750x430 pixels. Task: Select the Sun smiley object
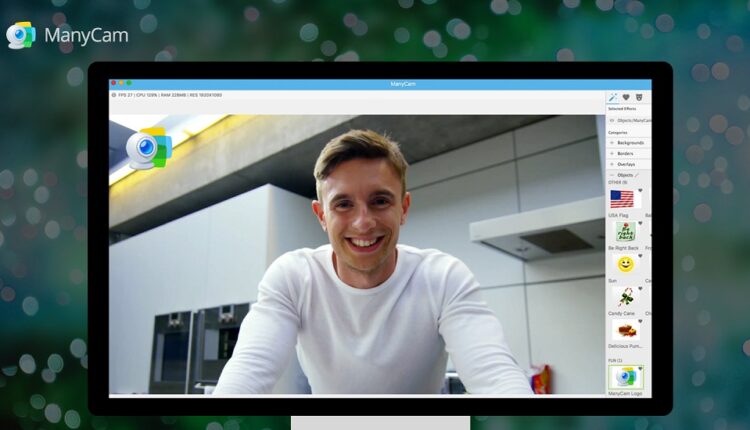coord(625,264)
